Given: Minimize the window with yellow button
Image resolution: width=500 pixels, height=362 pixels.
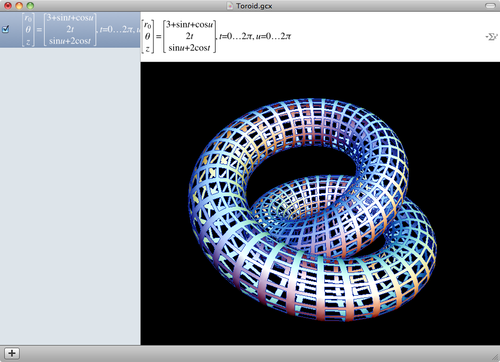Looking at the screenshot, I should click(19, 6).
